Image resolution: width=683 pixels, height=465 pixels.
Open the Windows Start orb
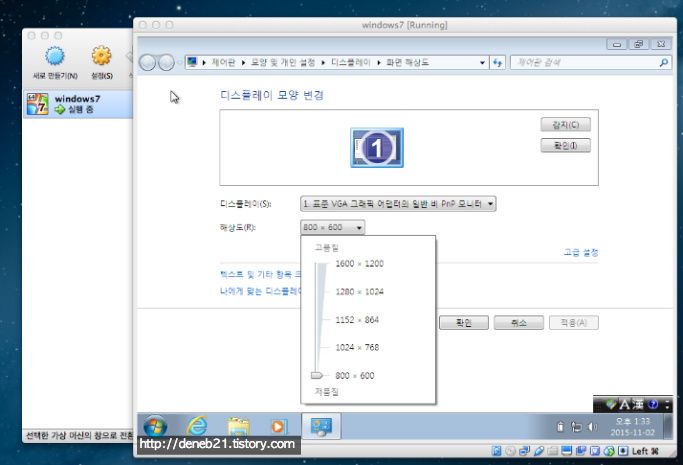pos(155,426)
